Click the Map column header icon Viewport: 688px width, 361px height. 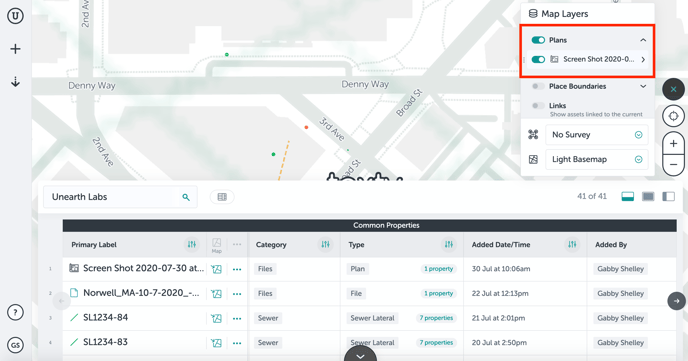[x=217, y=245]
